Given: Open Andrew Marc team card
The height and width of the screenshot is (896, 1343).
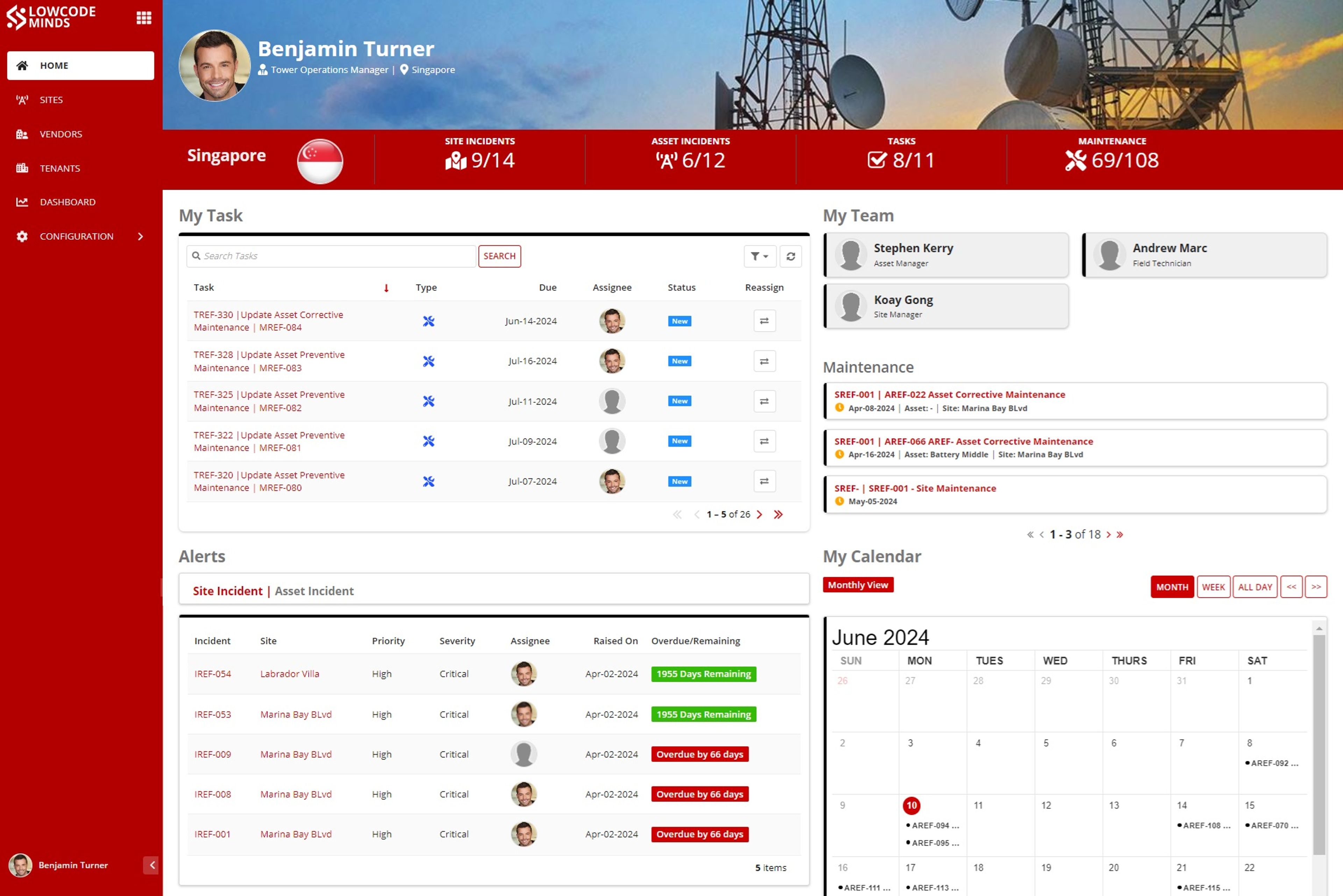Looking at the screenshot, I should [x=1205, y=255].
